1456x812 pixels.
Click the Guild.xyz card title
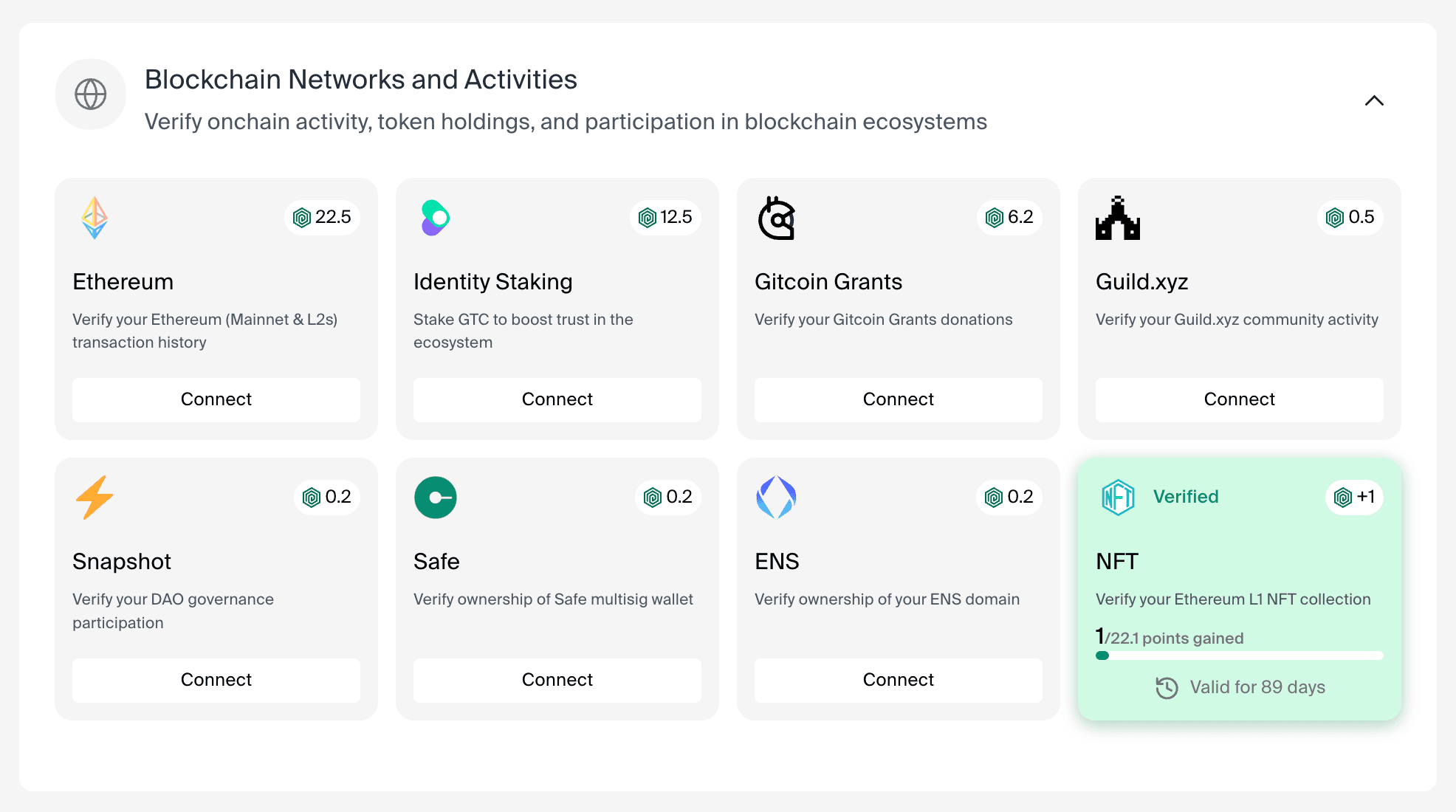pos(1142,282)
